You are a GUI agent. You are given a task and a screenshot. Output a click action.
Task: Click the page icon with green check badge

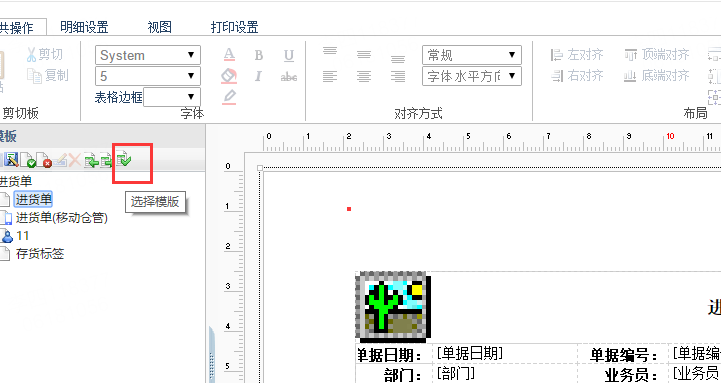click(x=29, y=160)
